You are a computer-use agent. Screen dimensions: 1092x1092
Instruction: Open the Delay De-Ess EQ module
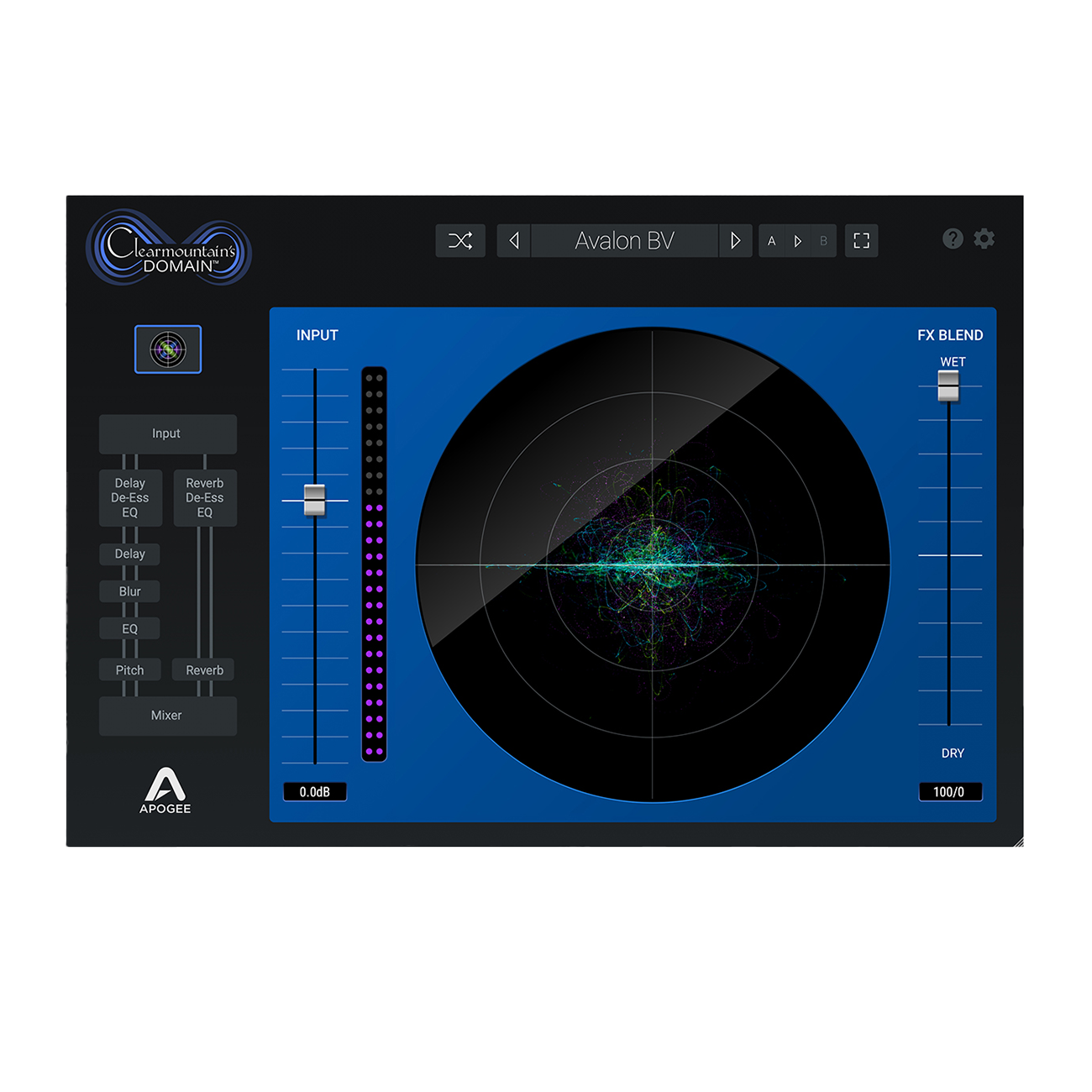click(130, 498)
